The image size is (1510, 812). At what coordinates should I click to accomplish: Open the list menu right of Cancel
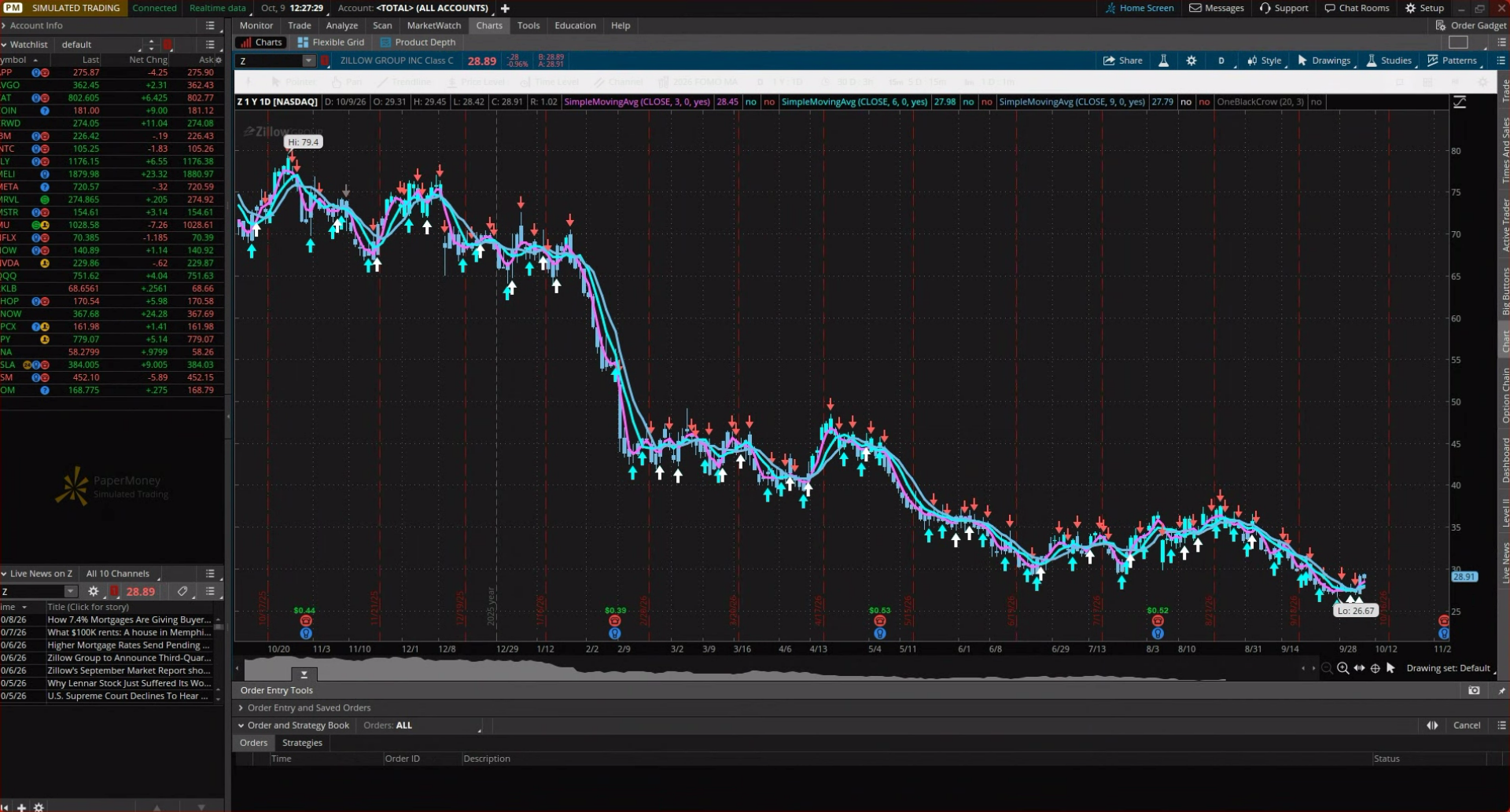[1501, 726]
